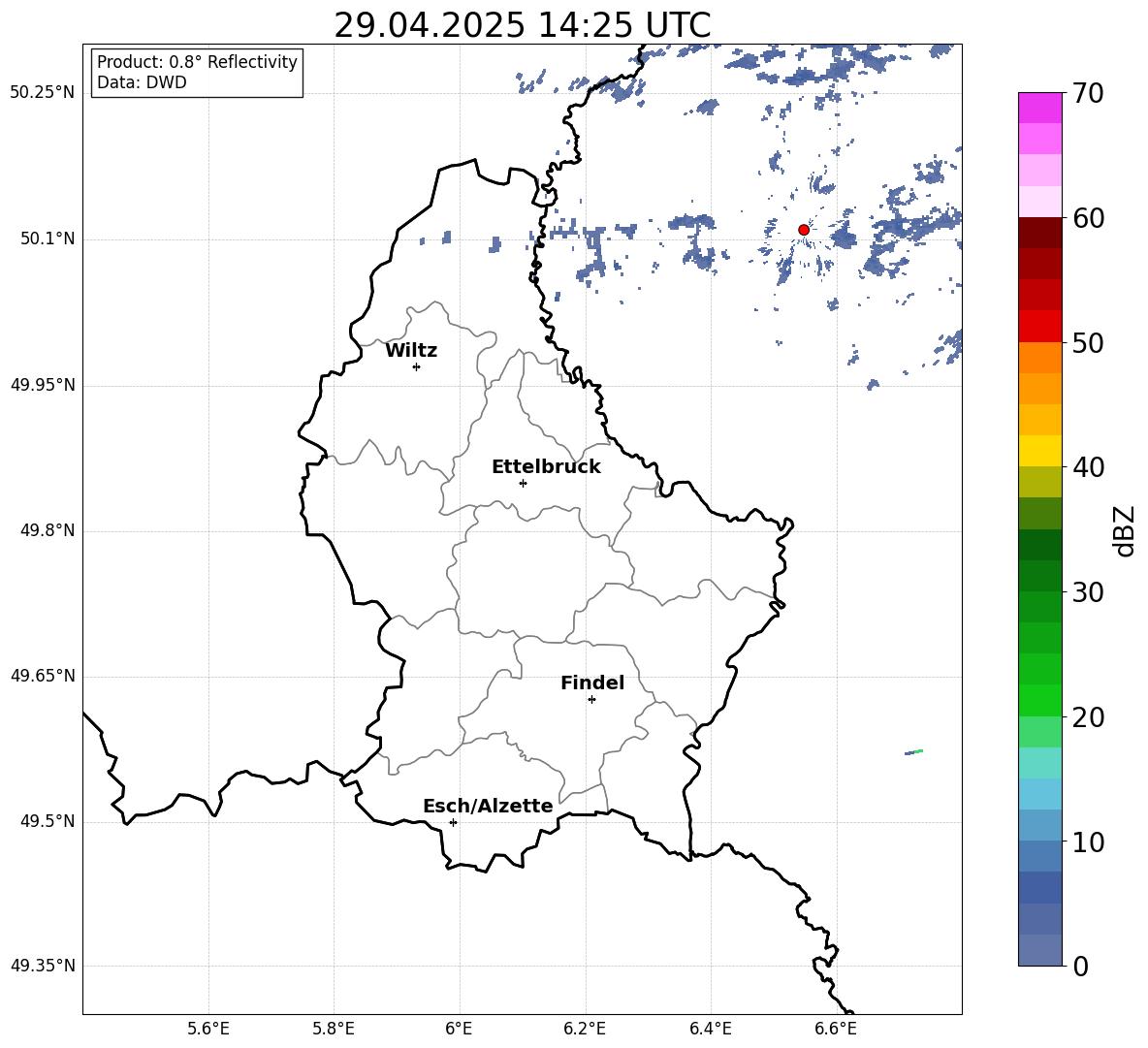Click the 6°E longitude label
Screen dimensions: 1148x1048
point(459,1029)
